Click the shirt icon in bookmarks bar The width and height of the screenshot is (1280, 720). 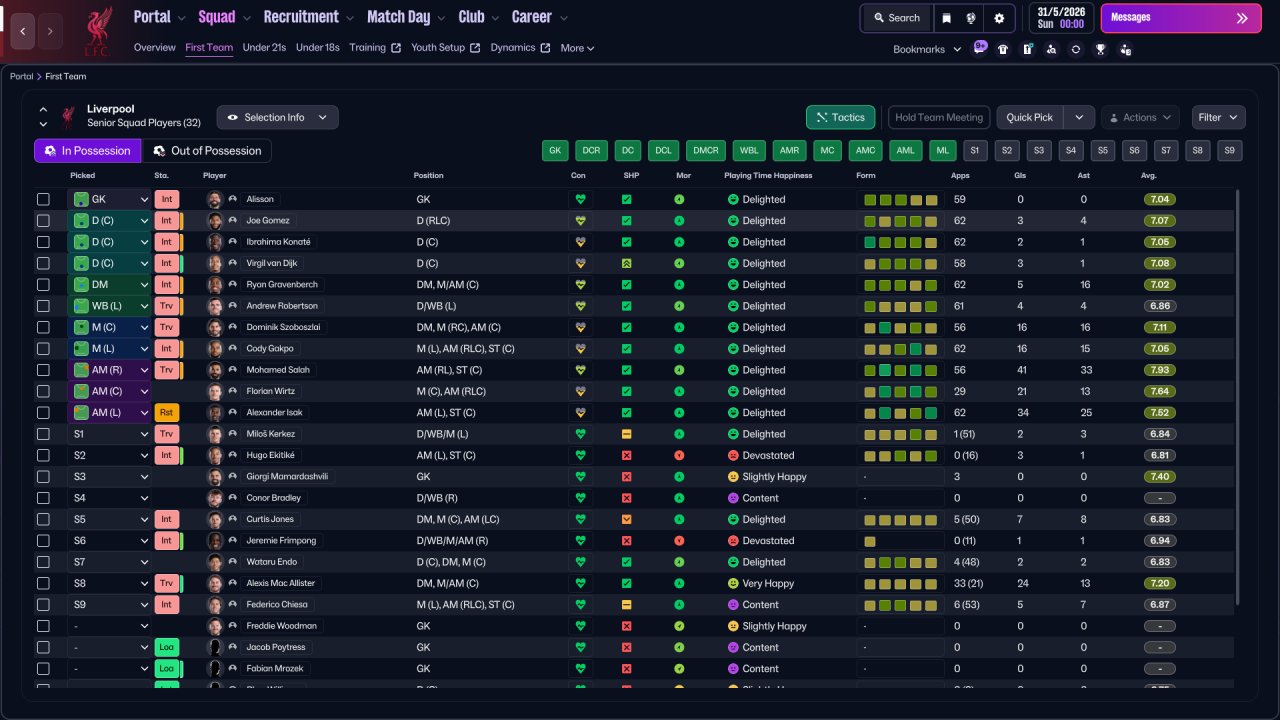tap(1003, 49)
